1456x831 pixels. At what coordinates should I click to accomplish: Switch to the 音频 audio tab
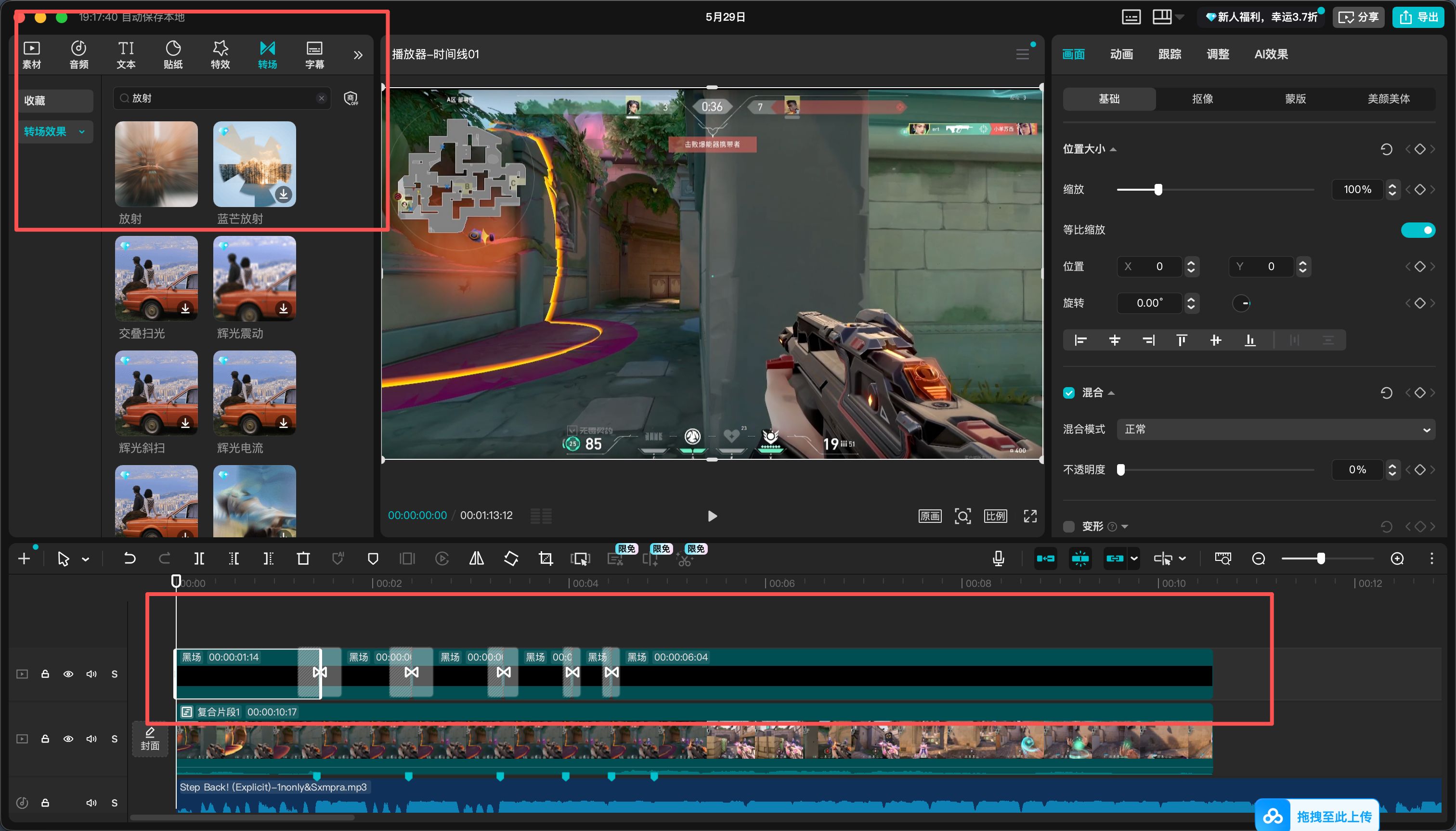(79, 55)
